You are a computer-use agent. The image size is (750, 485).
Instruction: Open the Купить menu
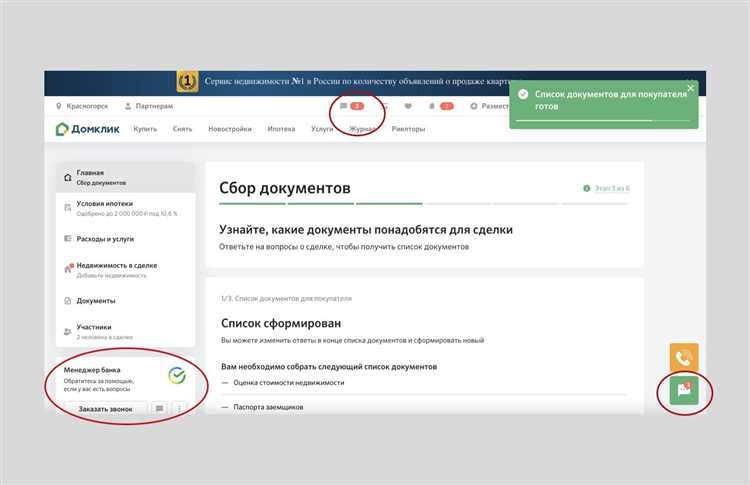(x=145, y=129)
